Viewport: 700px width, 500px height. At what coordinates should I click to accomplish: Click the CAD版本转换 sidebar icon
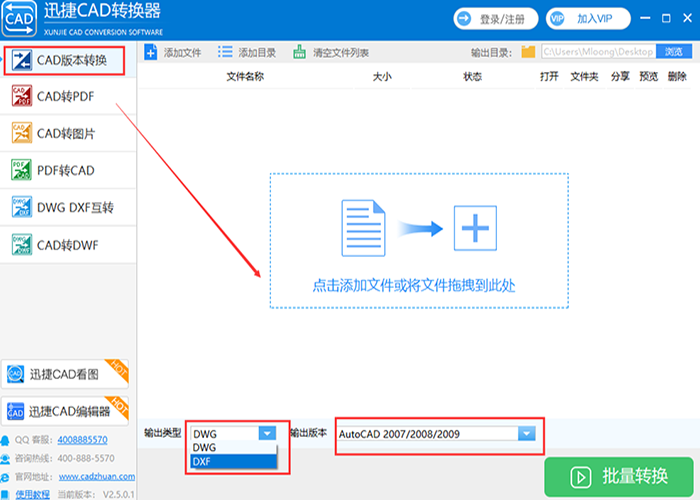pyautogui.click(x=21, y=60)
